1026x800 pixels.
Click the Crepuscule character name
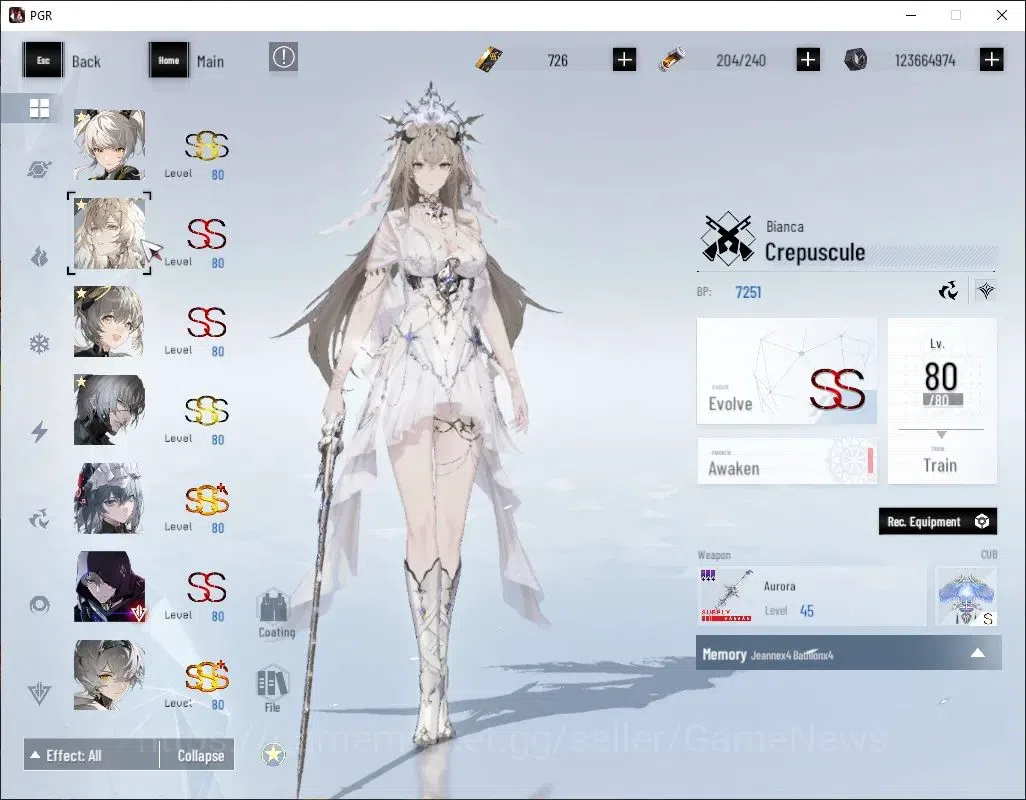815,252
